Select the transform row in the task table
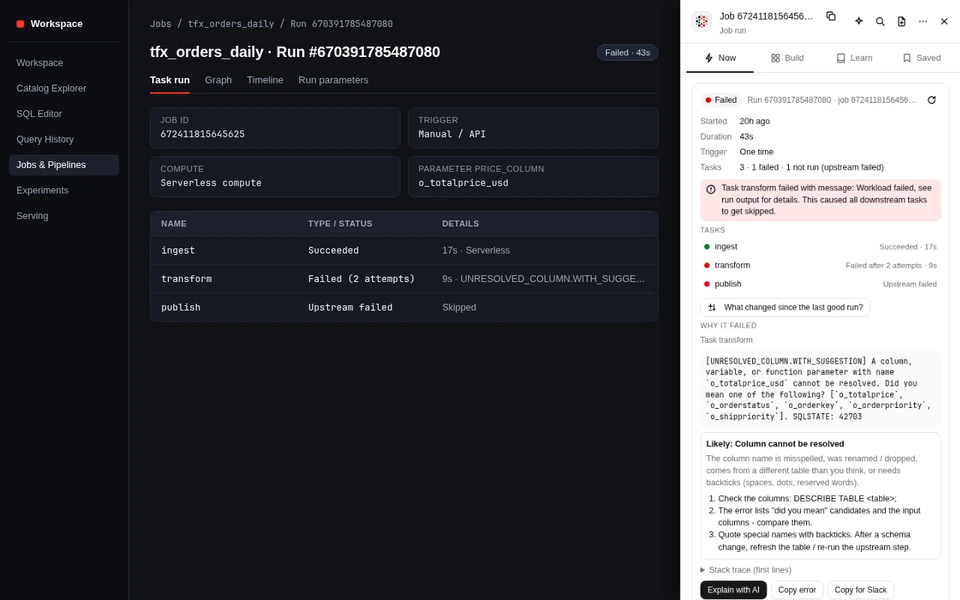 pos(404,279)
